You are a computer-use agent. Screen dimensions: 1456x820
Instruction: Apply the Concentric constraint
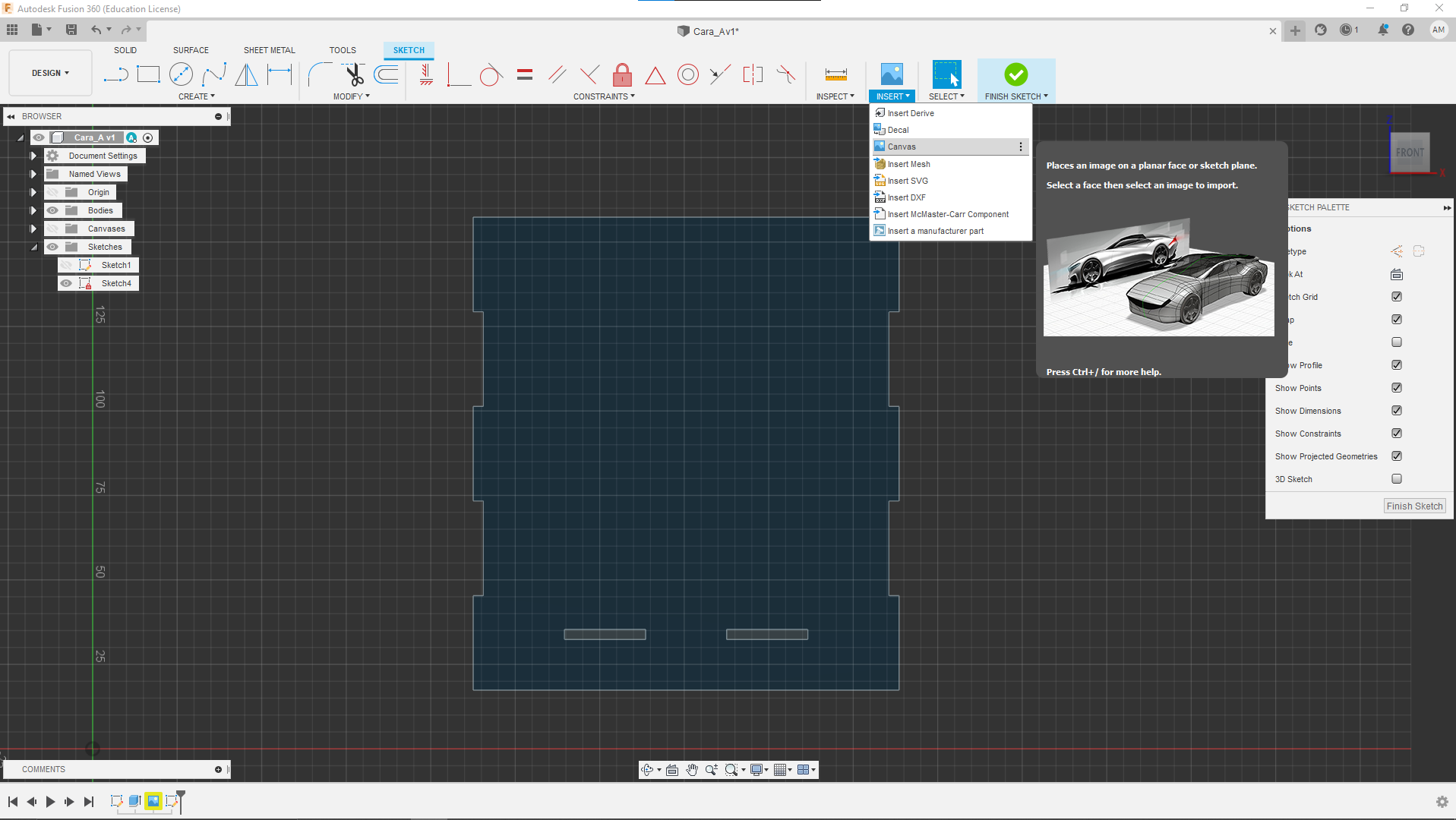[x=687, y=74]
